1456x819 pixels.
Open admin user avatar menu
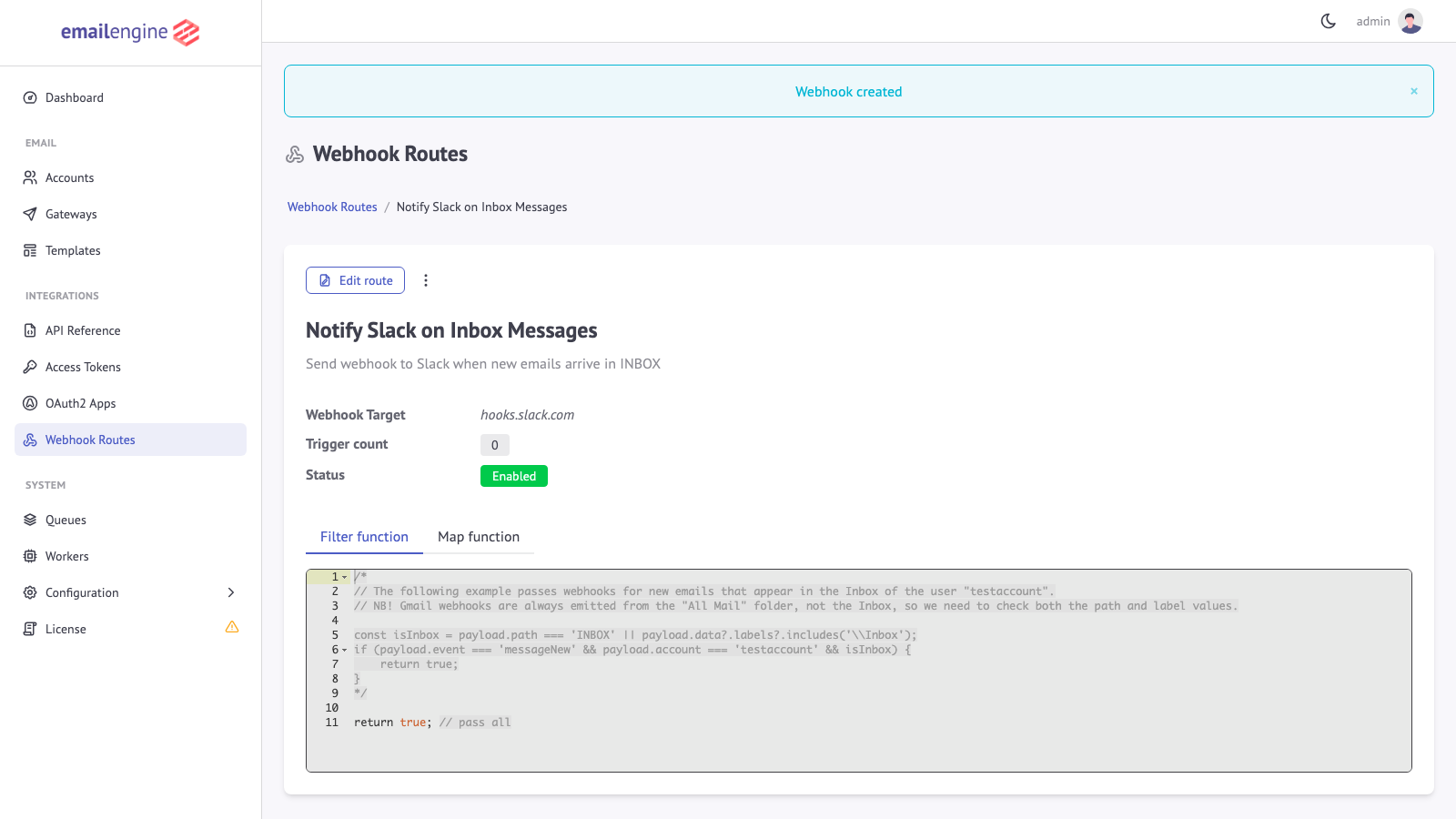(x=1410, y=21)
